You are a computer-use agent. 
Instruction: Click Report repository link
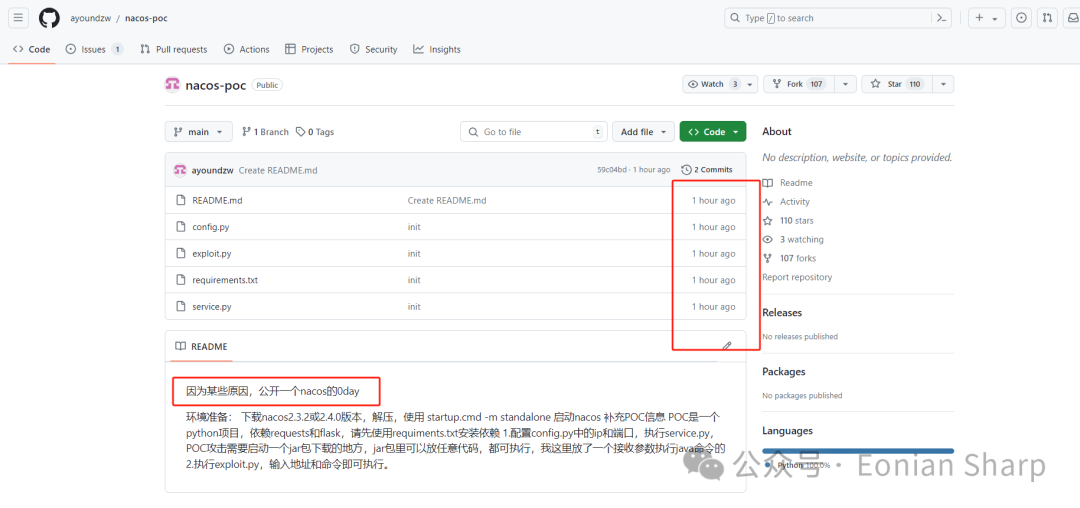click(797, 277)
